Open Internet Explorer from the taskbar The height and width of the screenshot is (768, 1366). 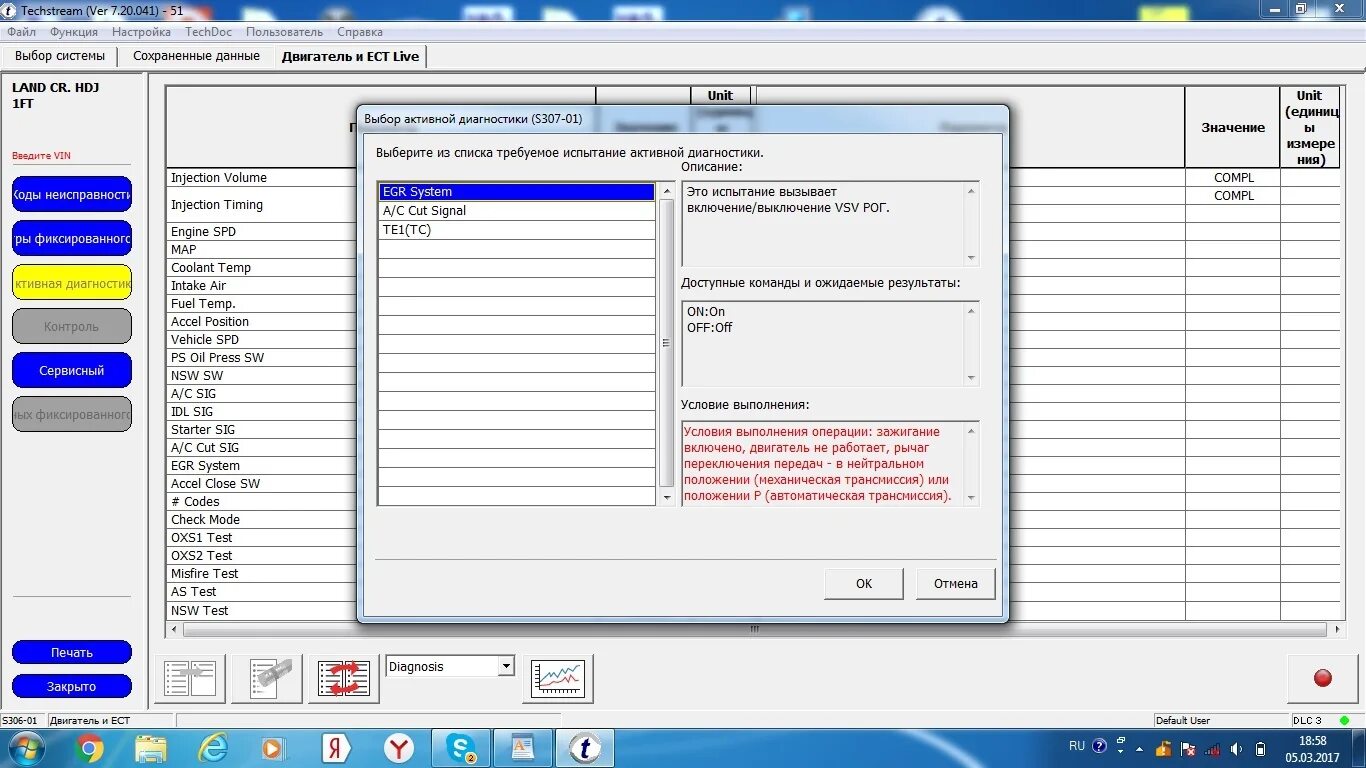coord(213,748)
